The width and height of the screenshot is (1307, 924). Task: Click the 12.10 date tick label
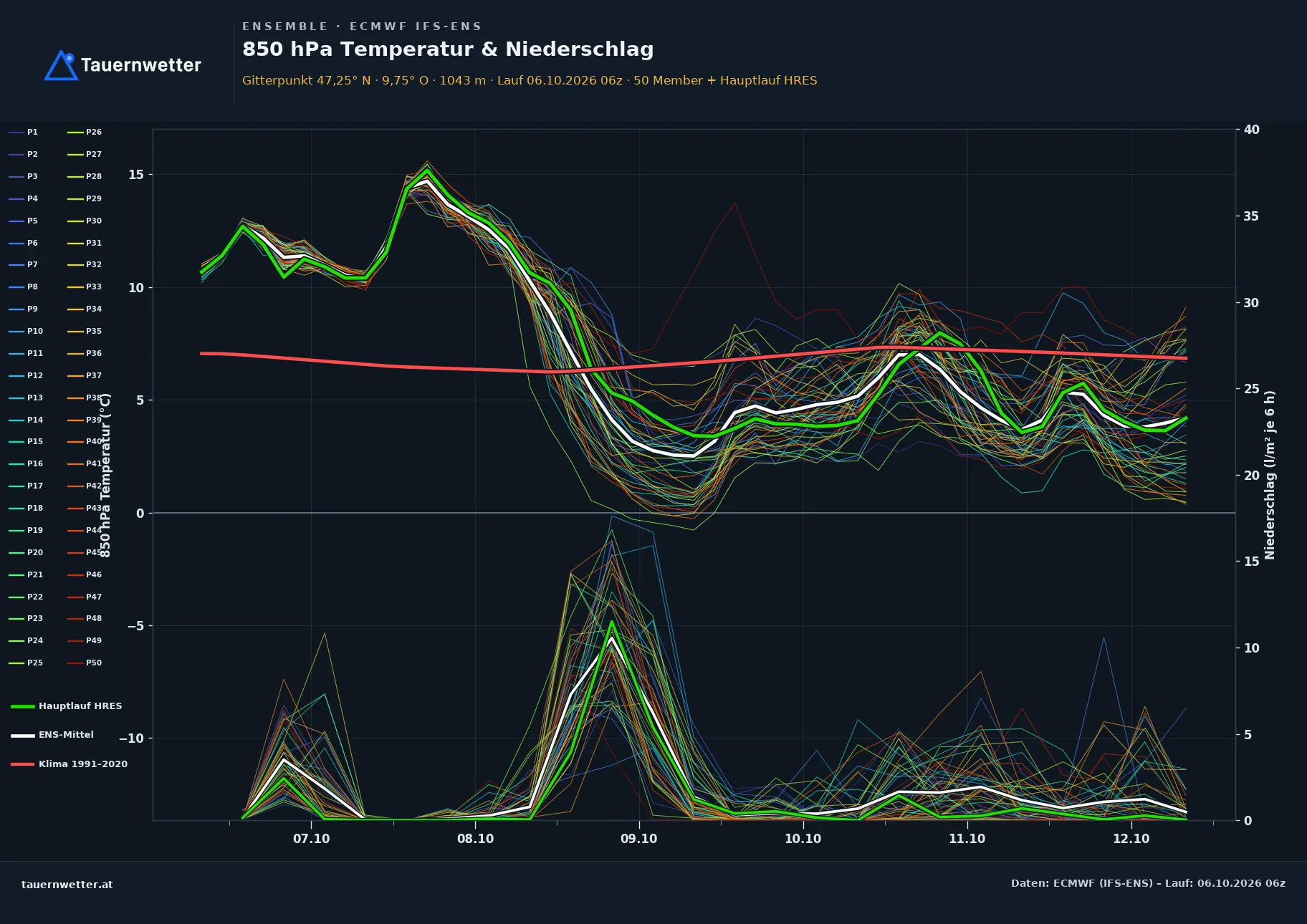[1131, 839]
